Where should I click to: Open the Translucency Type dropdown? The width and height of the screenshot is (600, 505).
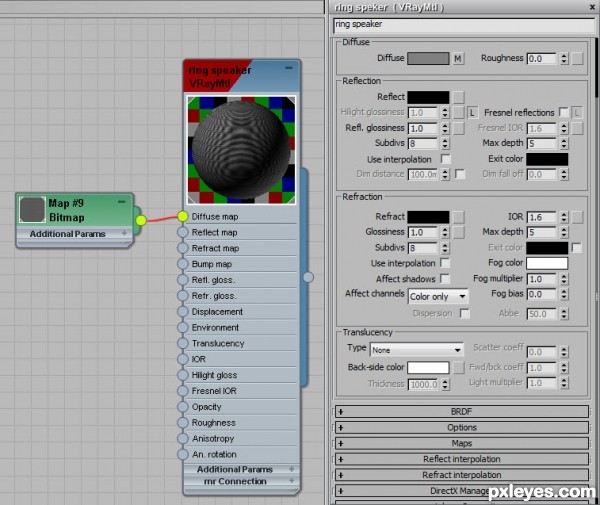(x=416, y=350)
